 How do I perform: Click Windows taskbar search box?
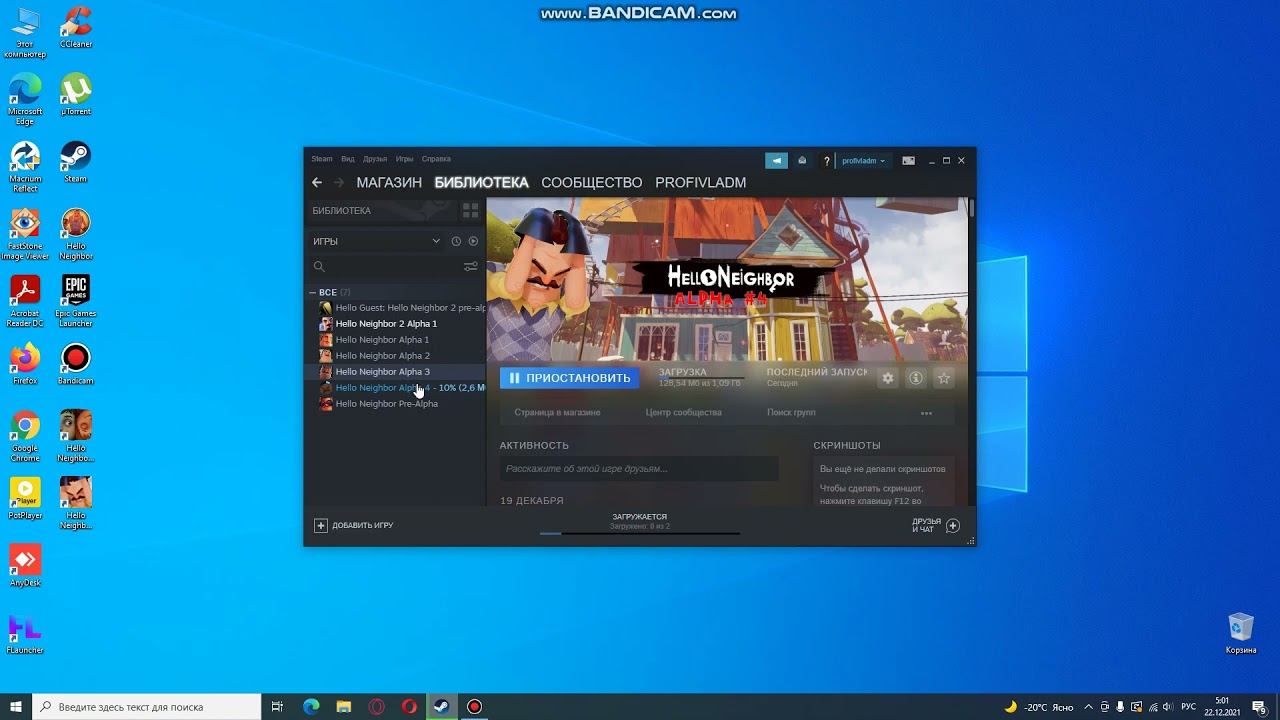click(147, 707)
